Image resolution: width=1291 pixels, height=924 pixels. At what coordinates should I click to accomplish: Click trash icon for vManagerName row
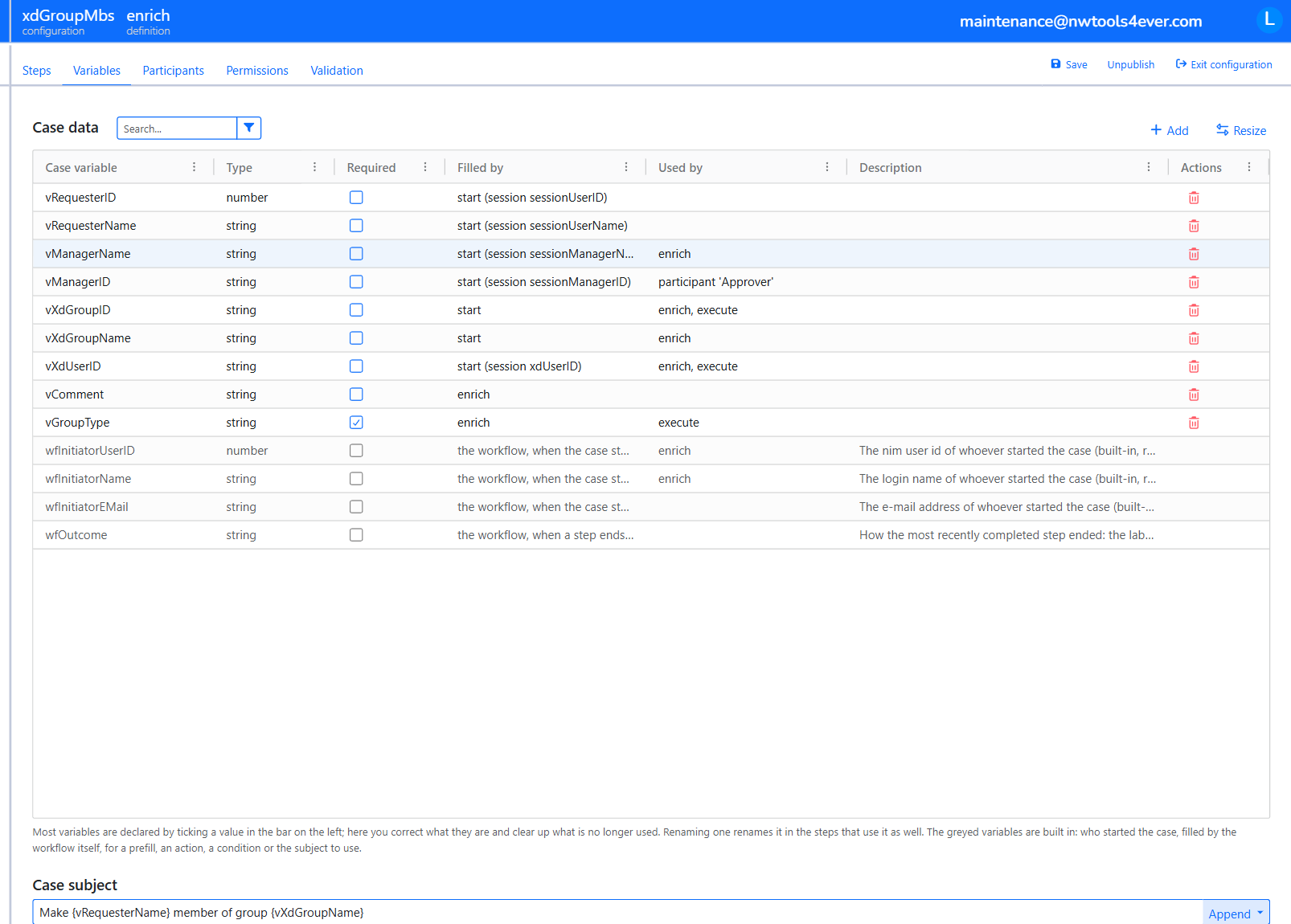(x=1194, y=254)
